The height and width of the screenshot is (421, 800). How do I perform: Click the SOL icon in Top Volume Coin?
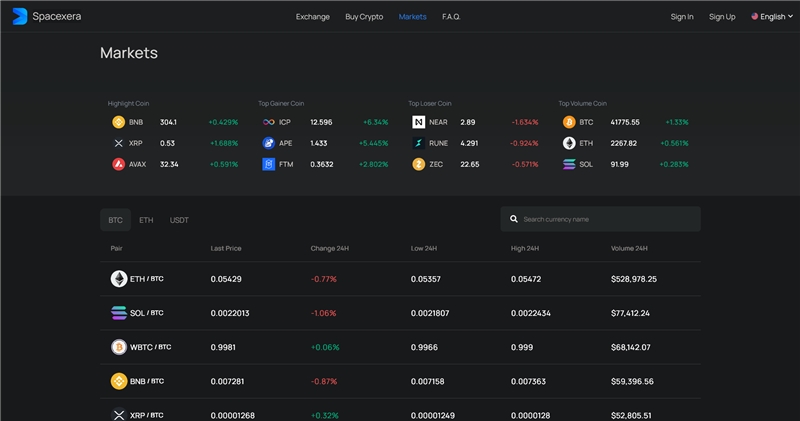pyautogui.click(x=569, y=164)
